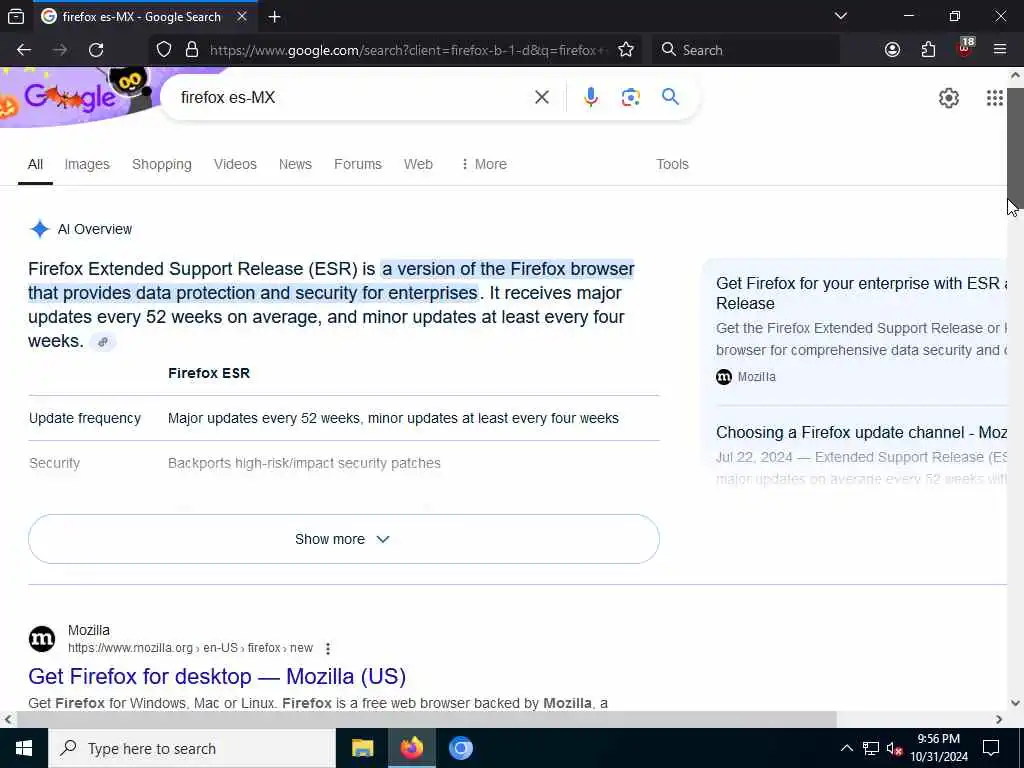Open the Firefox account icon

coord(892,50)
